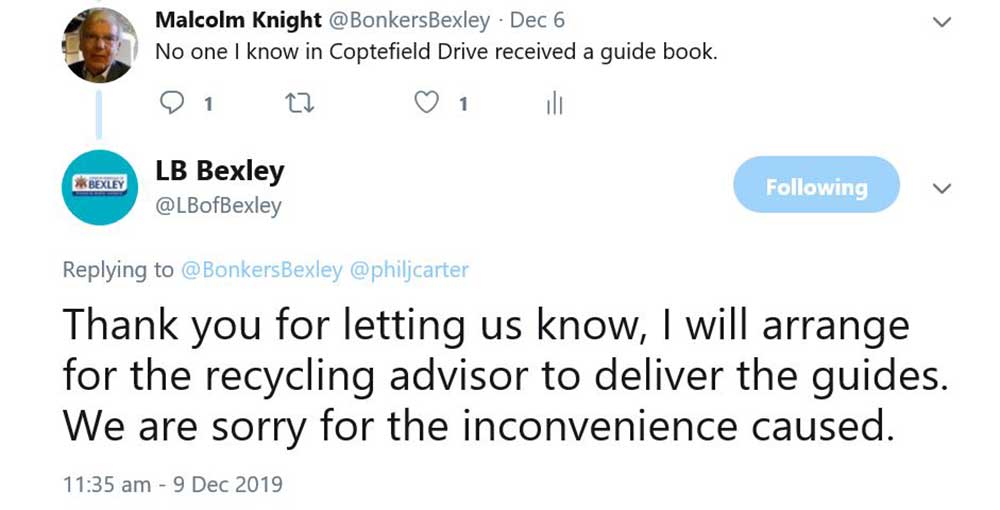The image size is (1000, 510).
Task: Open LB Bexley's teal logo avatar
Action: (x=98, y=187)
